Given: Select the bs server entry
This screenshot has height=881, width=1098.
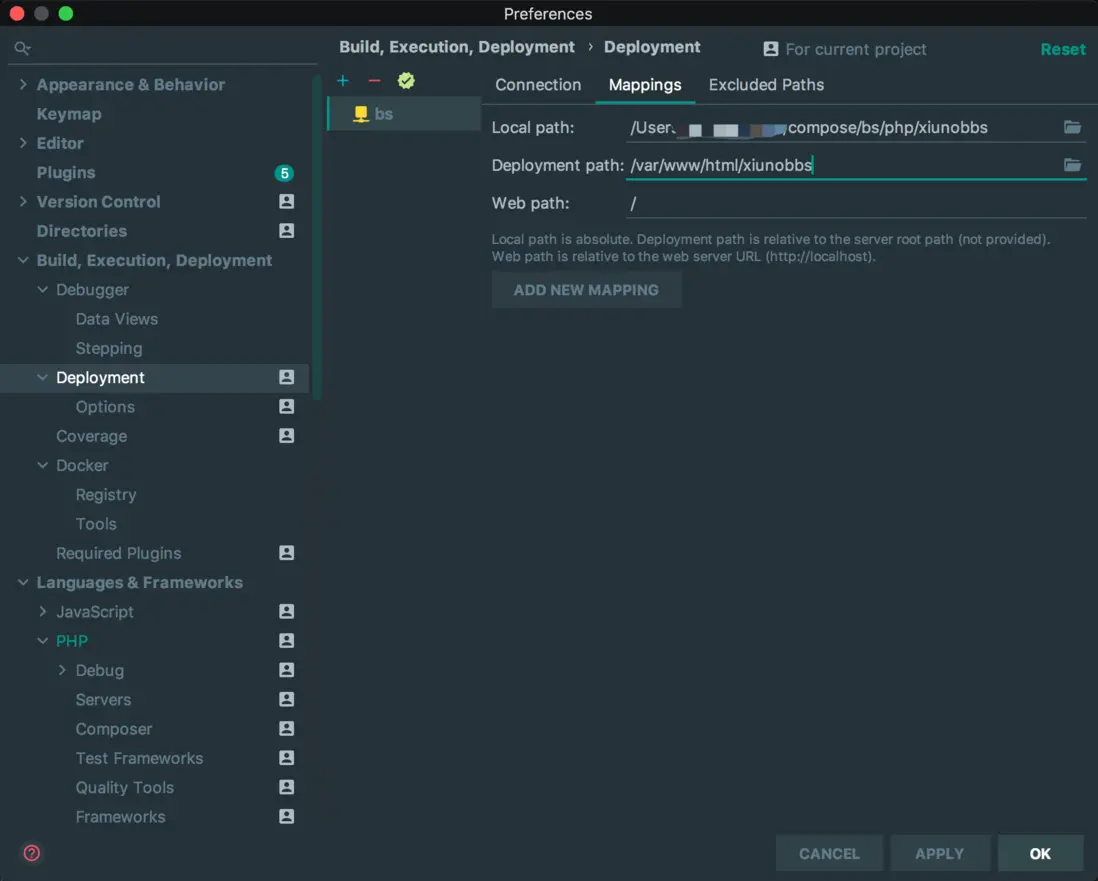Looking at the screenshot, I should [x=384, y=114].
